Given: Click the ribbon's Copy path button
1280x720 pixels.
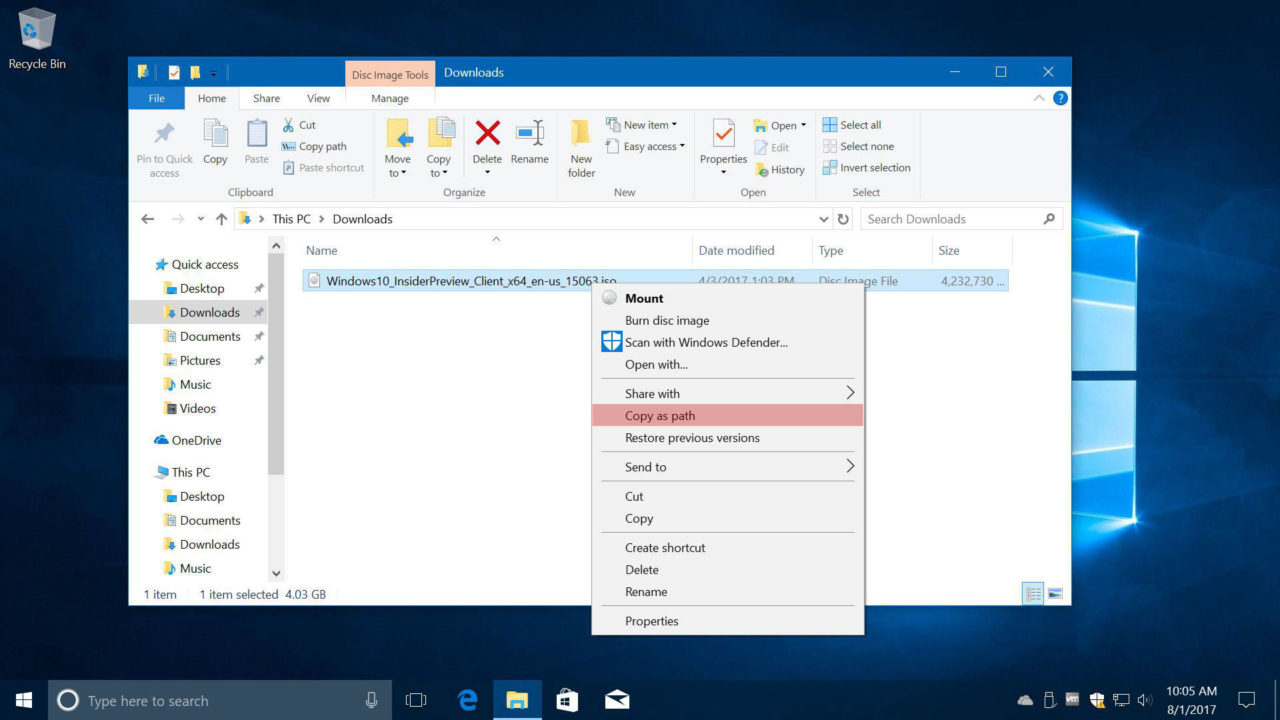Looking at the screenshot, I should tap(313, 146).
